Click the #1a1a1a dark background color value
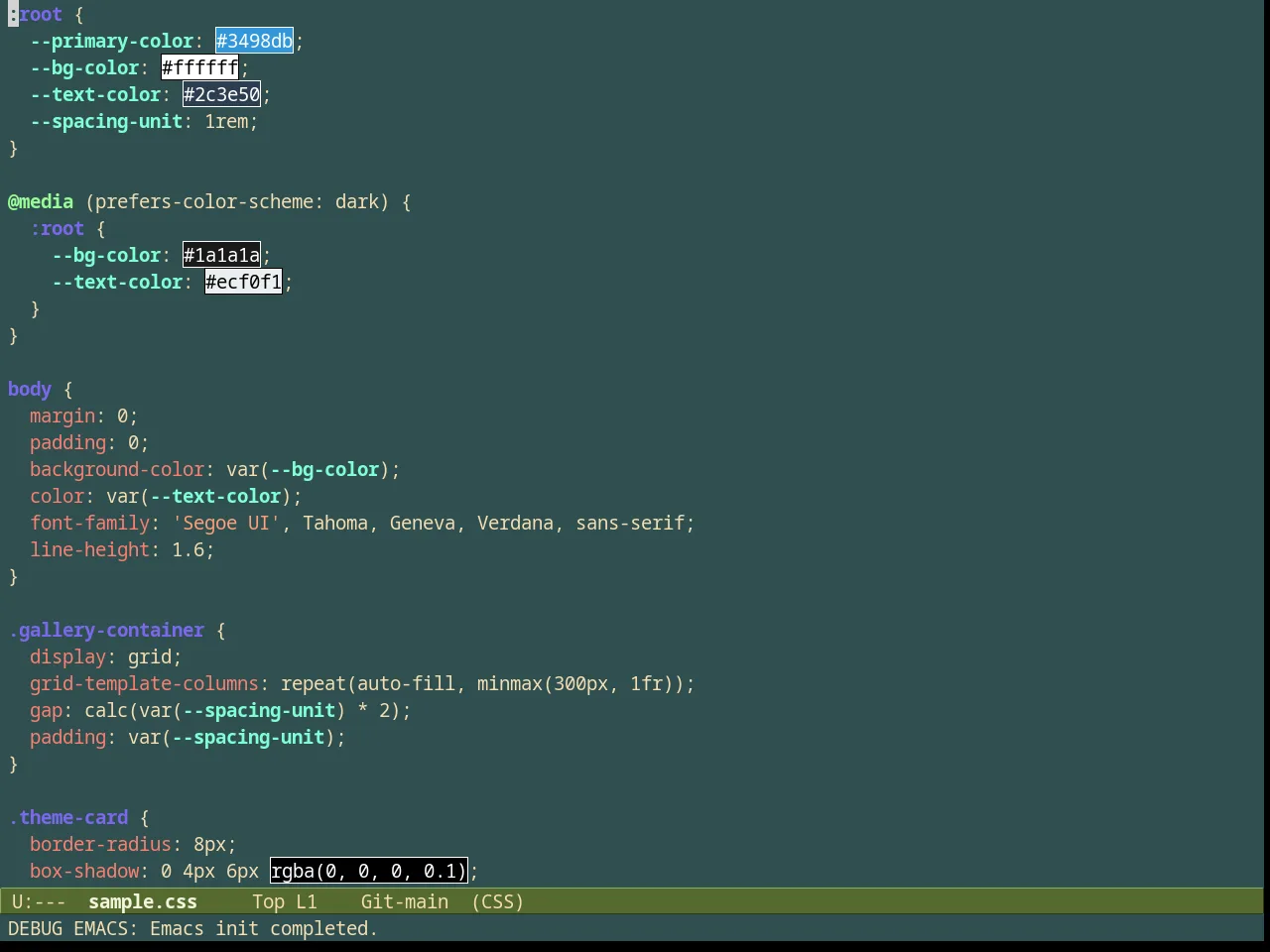The height and width of the screenshot is (952, 1270). 221,255
